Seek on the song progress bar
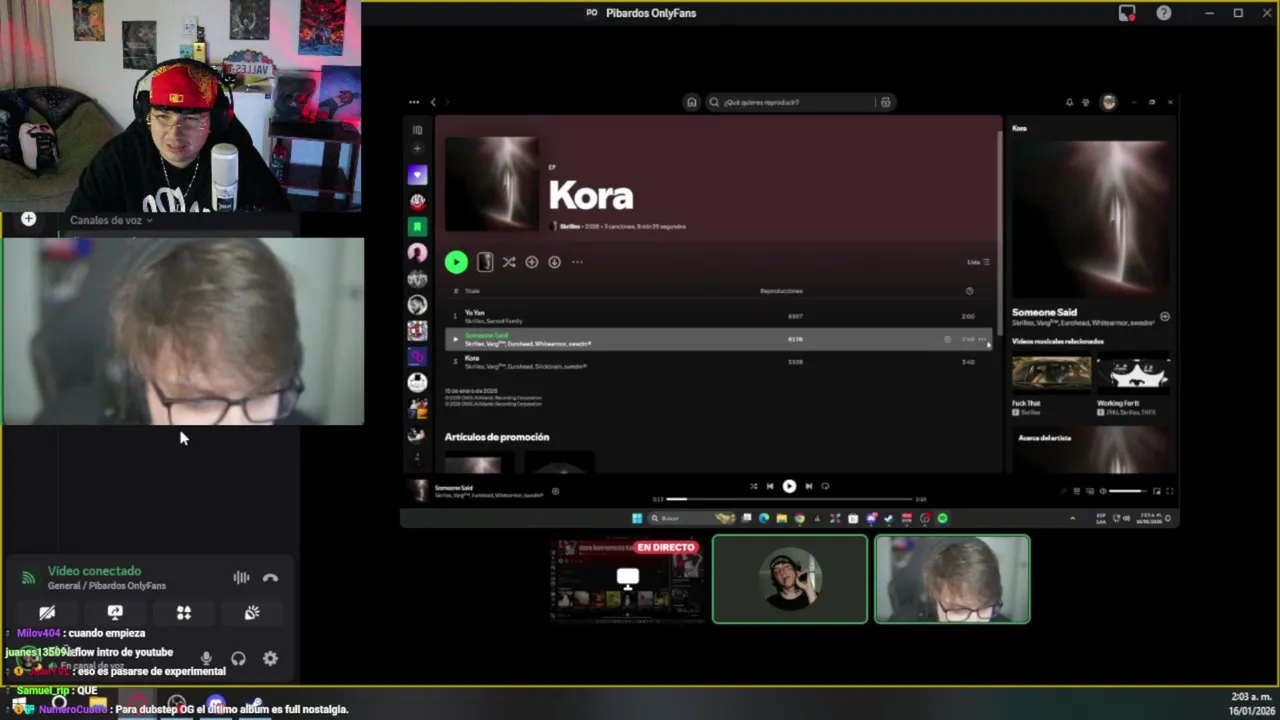Screen dimensions: 1280x720 pyautogui.click(x=789, y=498)
